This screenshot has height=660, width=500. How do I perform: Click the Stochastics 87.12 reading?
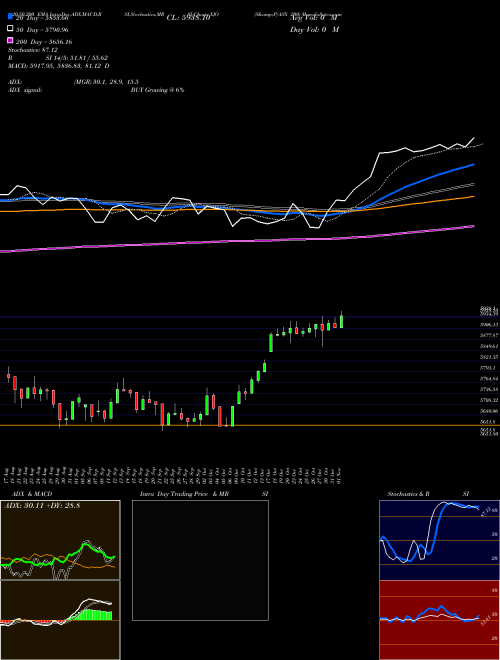pos(33,50)
